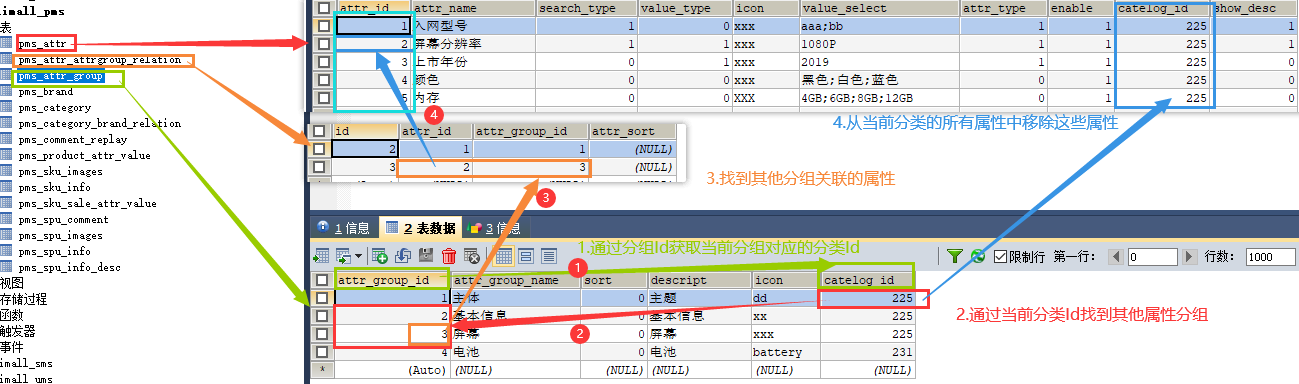Viewport: 1299px width, 384px height.
Task: Click the 黑色;白色;蓝色 value cell
Action: click(879, 80)
